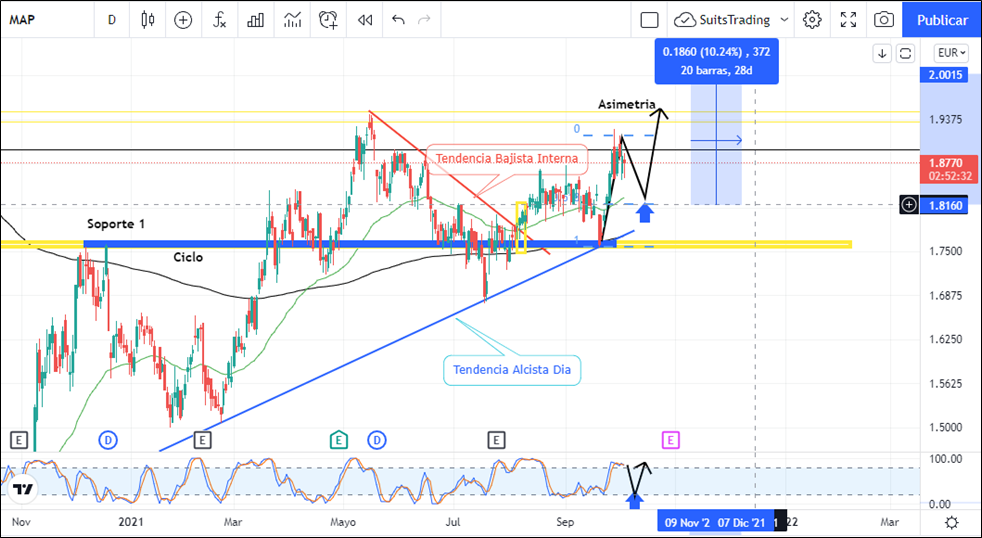Click the Publicar button
The image size is (982, 538).
[941, 19]
